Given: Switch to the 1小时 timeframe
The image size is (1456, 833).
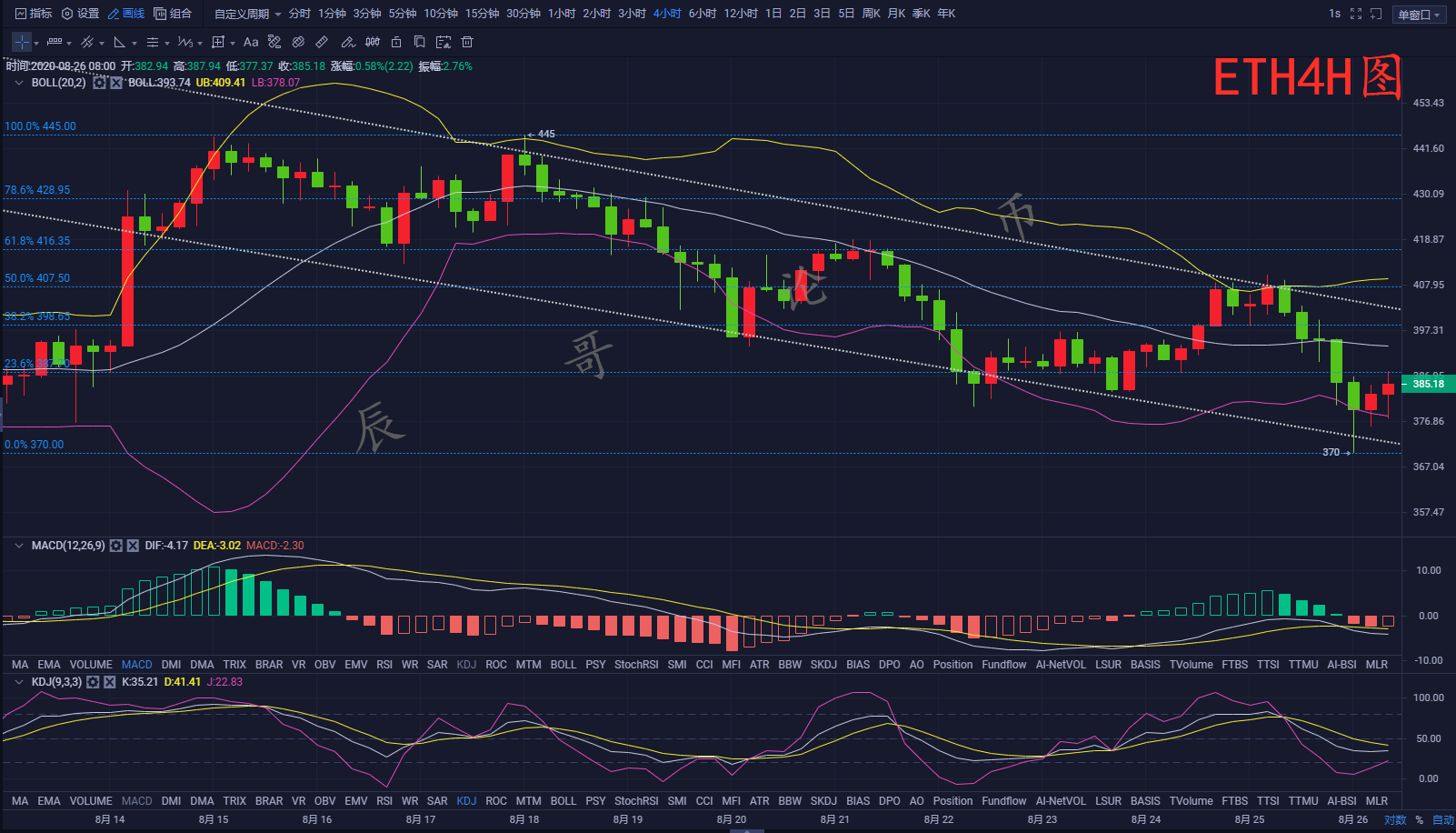Looking at the screenshot, I should pyautogui.click(x=562, y=14).
